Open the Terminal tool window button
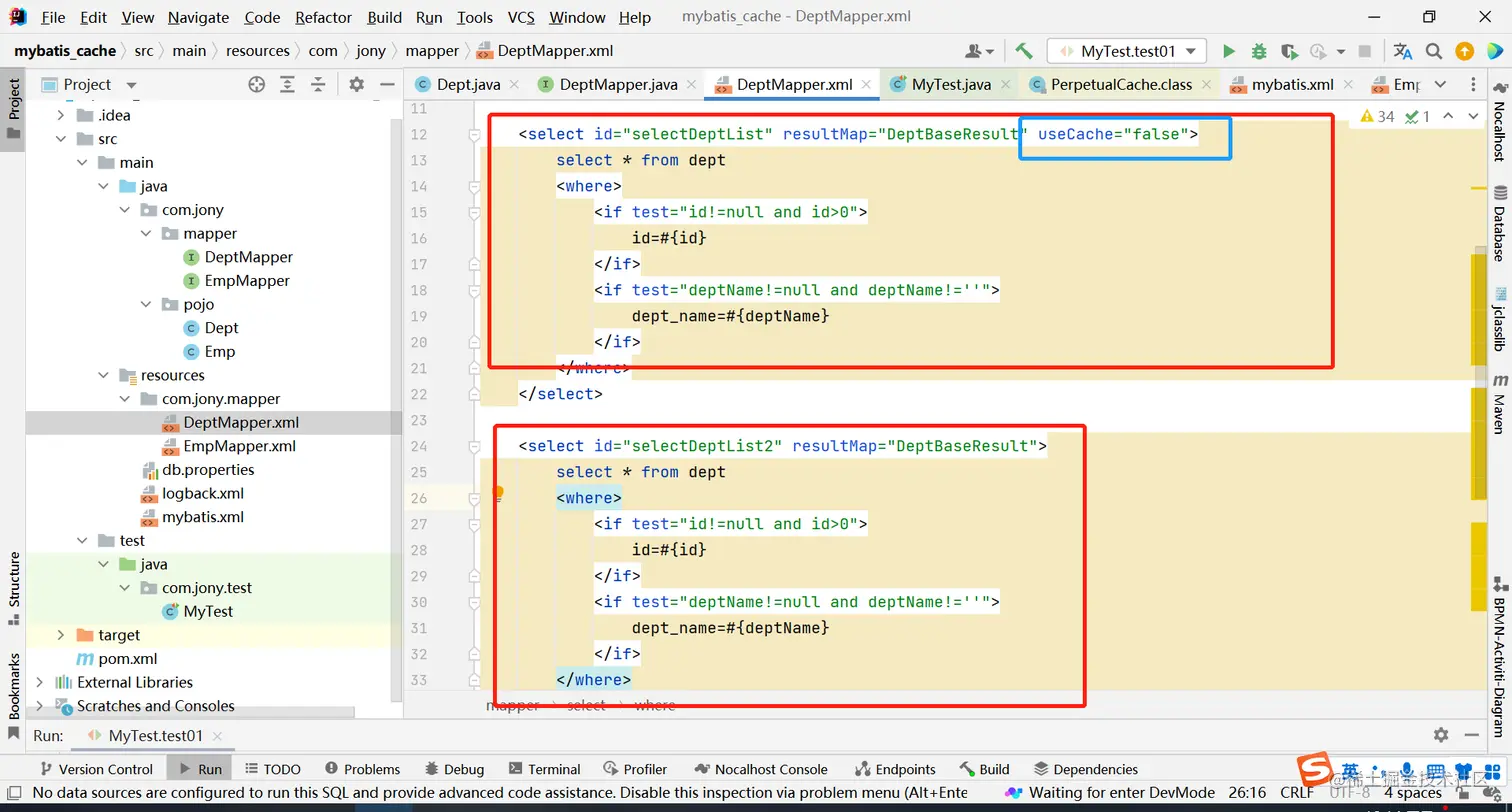This screenshot has width=1512, height=812. coord(545,769)
